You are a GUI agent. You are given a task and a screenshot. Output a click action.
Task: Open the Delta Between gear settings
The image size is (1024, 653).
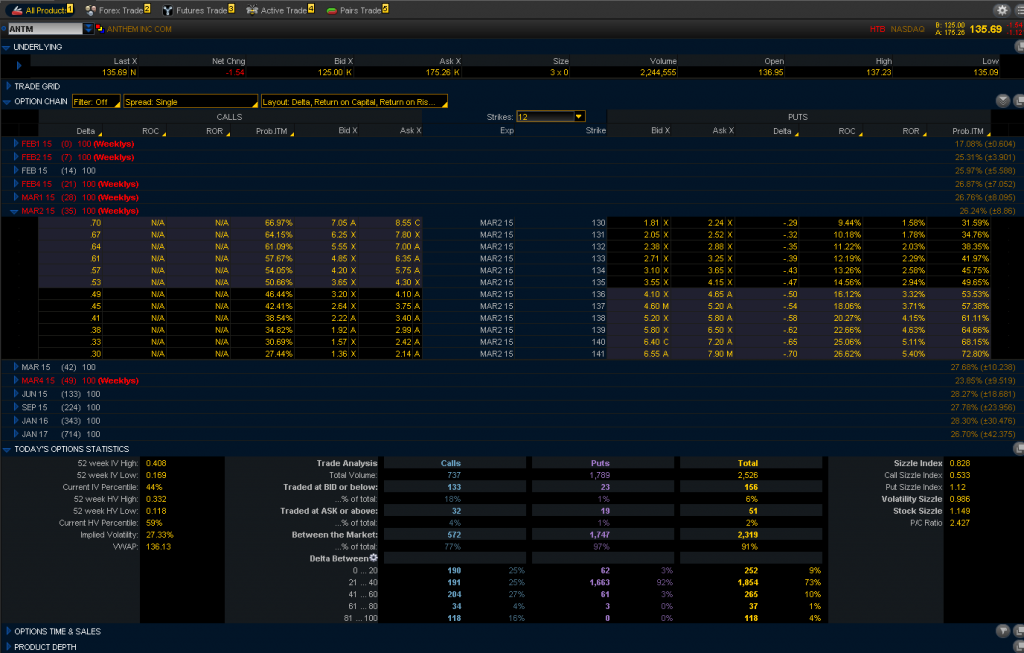(x=374, y=558)
